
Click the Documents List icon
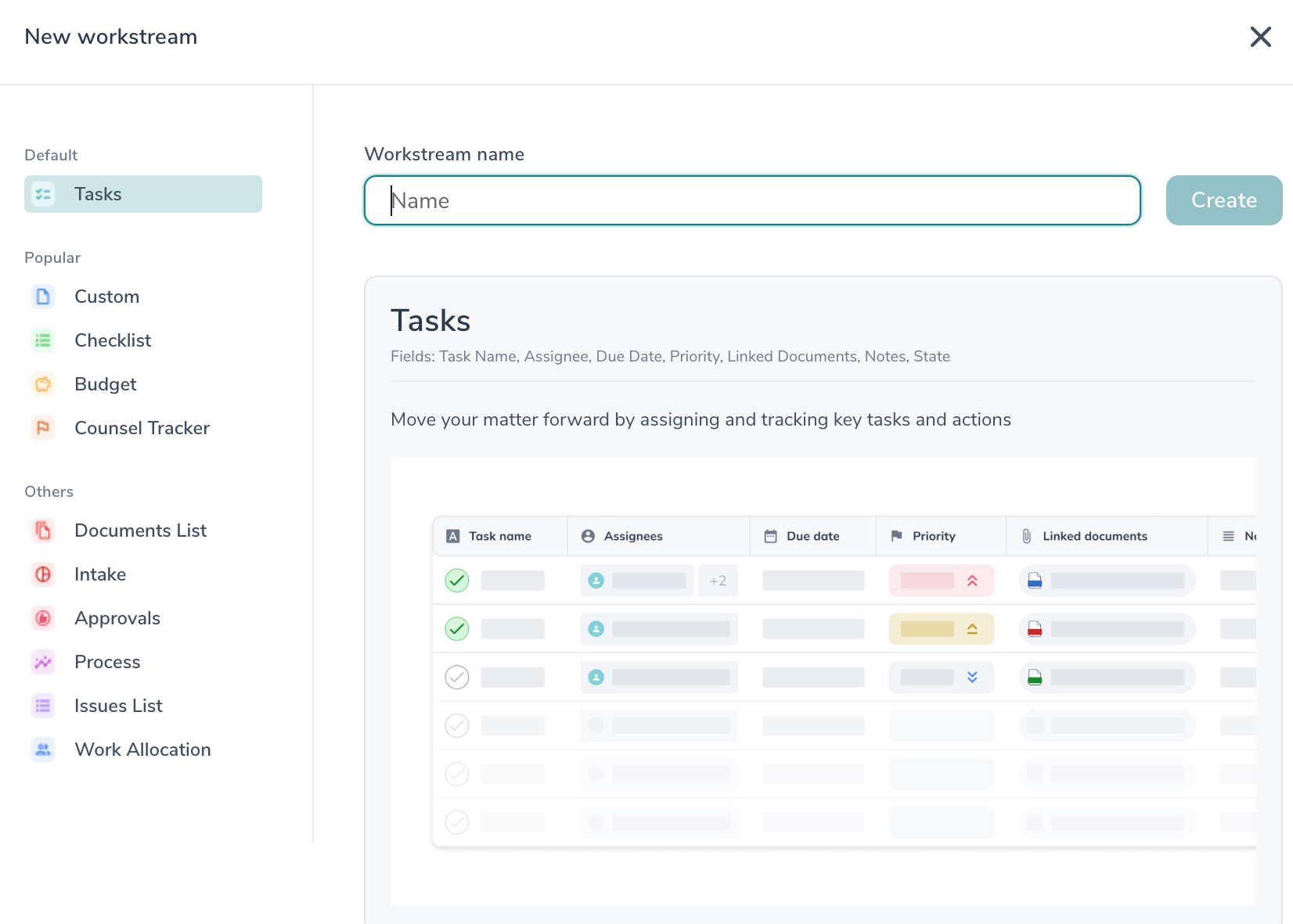(x=42, y=530)
